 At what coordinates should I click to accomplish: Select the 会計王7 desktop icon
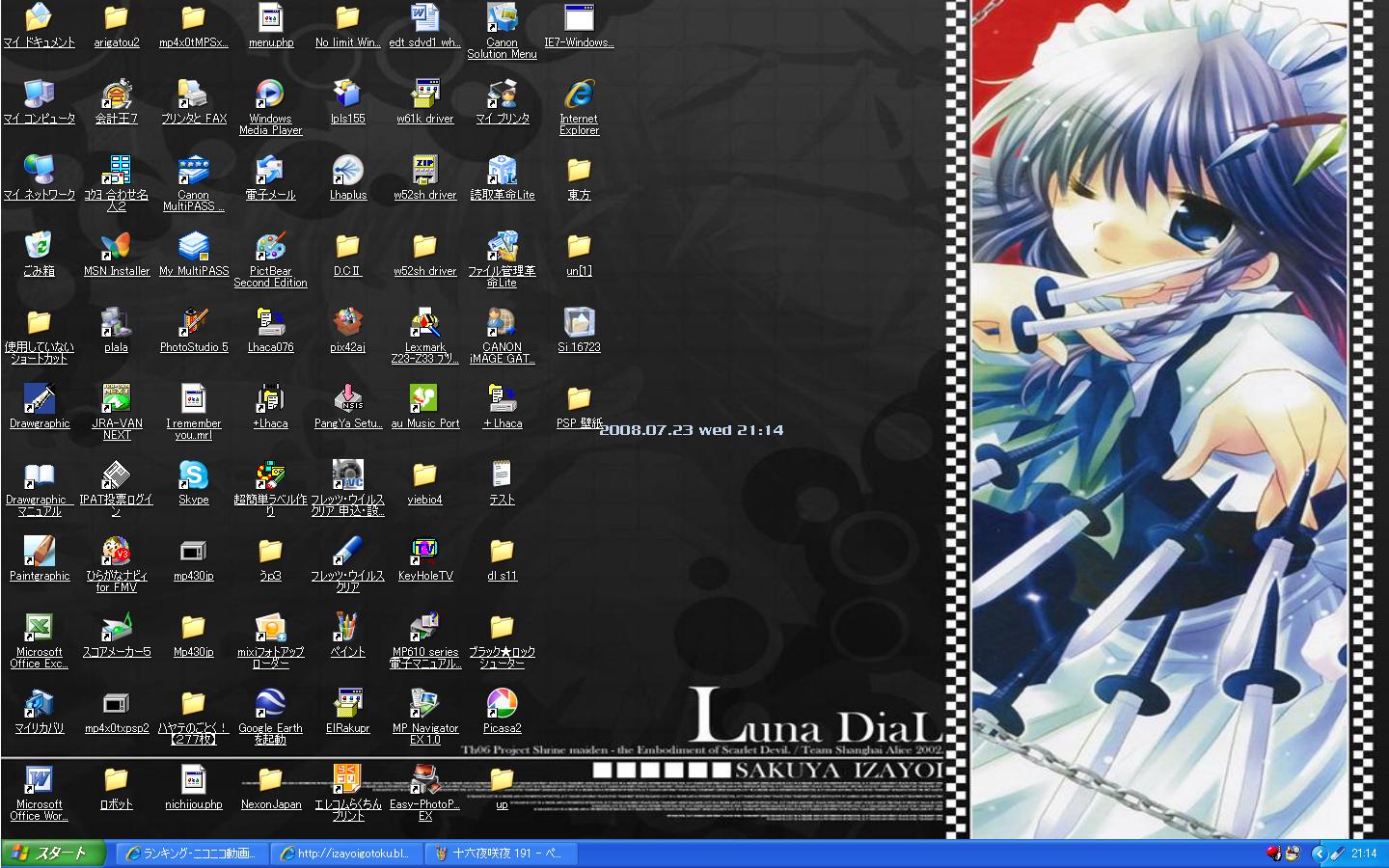pos(116,94)
